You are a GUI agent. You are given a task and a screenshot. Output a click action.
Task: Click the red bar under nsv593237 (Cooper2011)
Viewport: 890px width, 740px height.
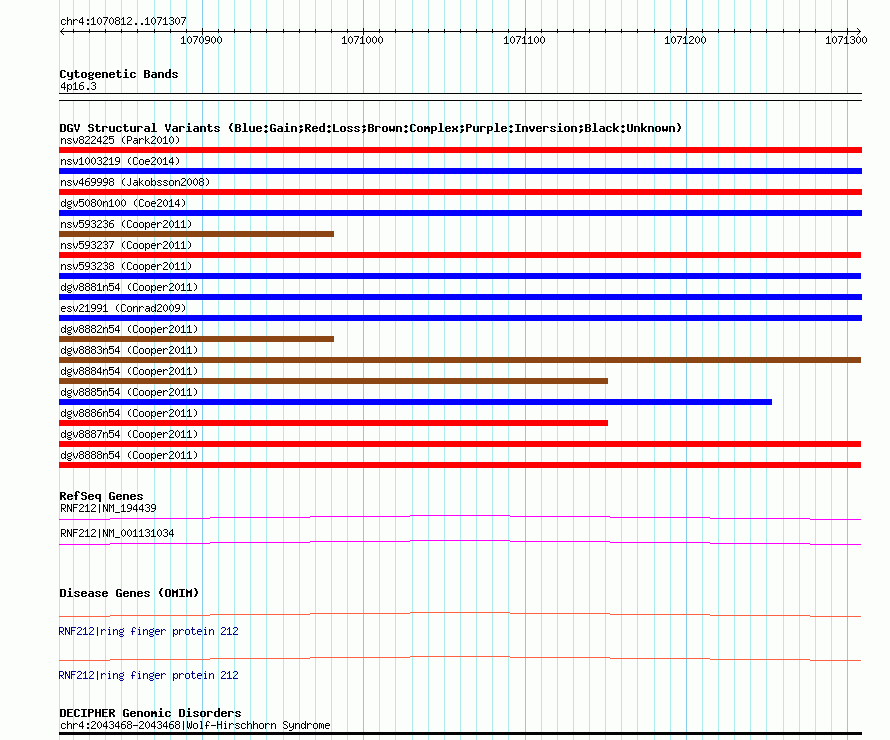(460, 255)
